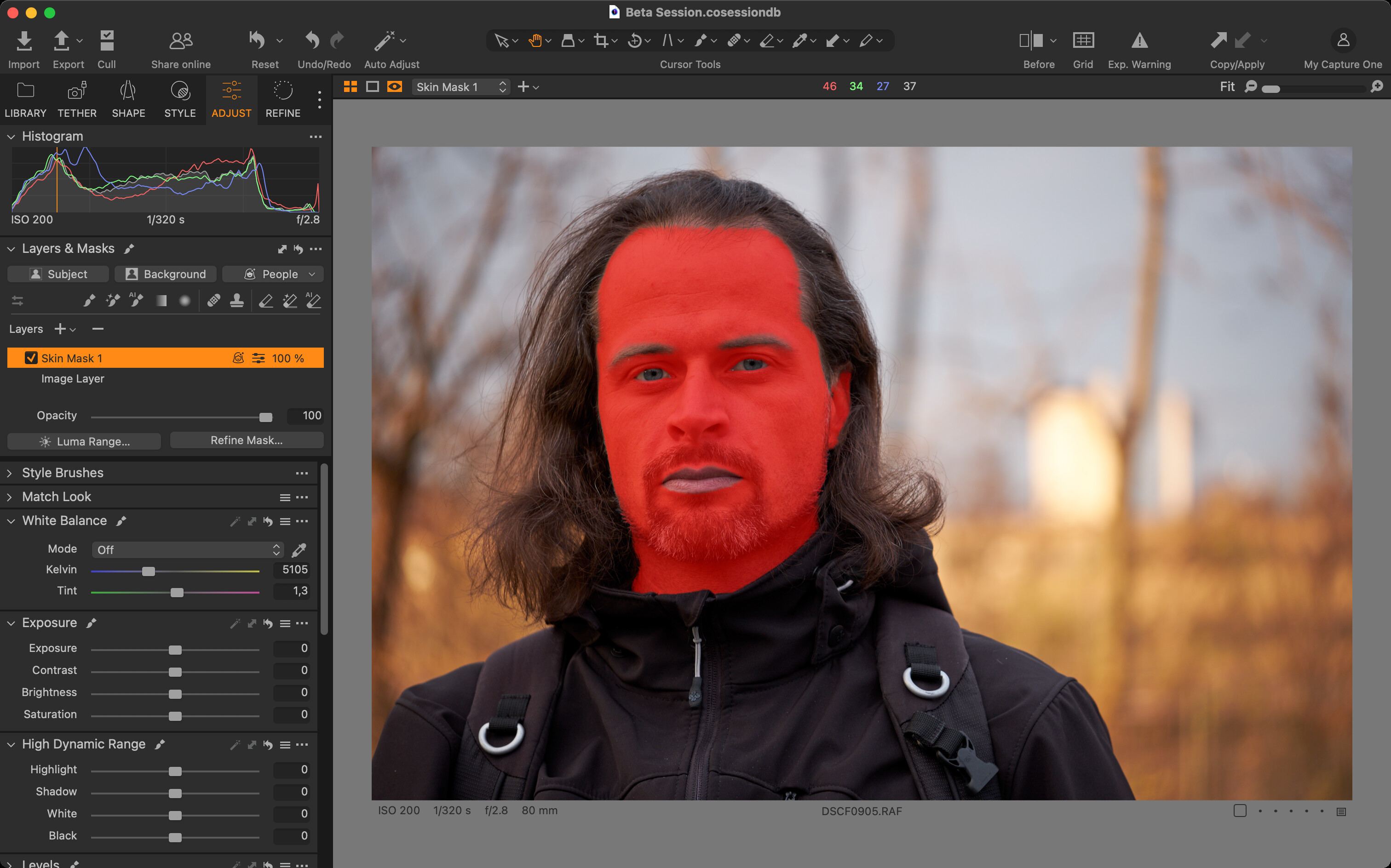Click the Cull icon
The height and width of the screenshot is (868, 1391).
(107, 41)
